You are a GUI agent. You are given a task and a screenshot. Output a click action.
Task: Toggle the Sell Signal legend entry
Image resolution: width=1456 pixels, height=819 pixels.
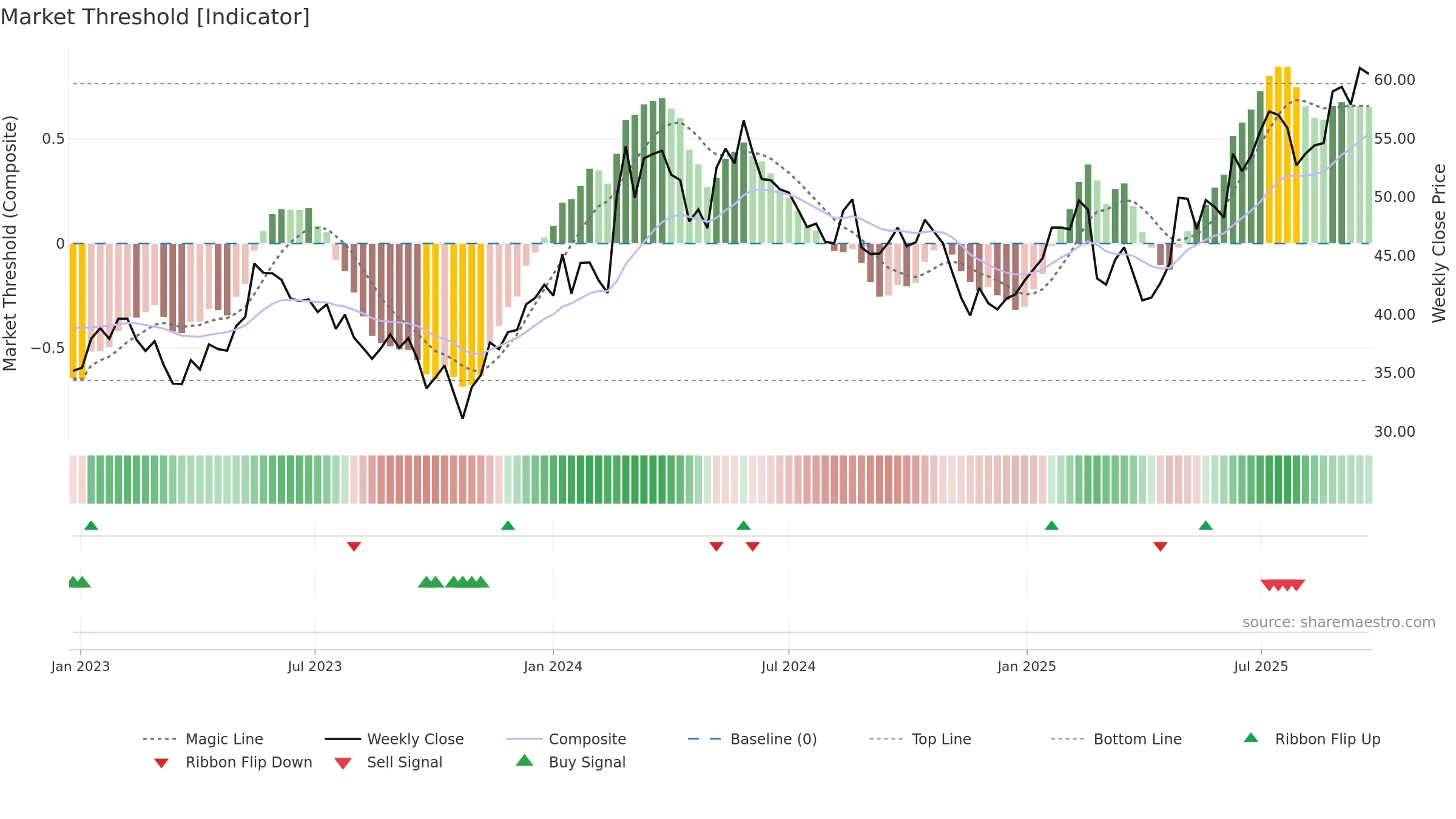point(388,762)
